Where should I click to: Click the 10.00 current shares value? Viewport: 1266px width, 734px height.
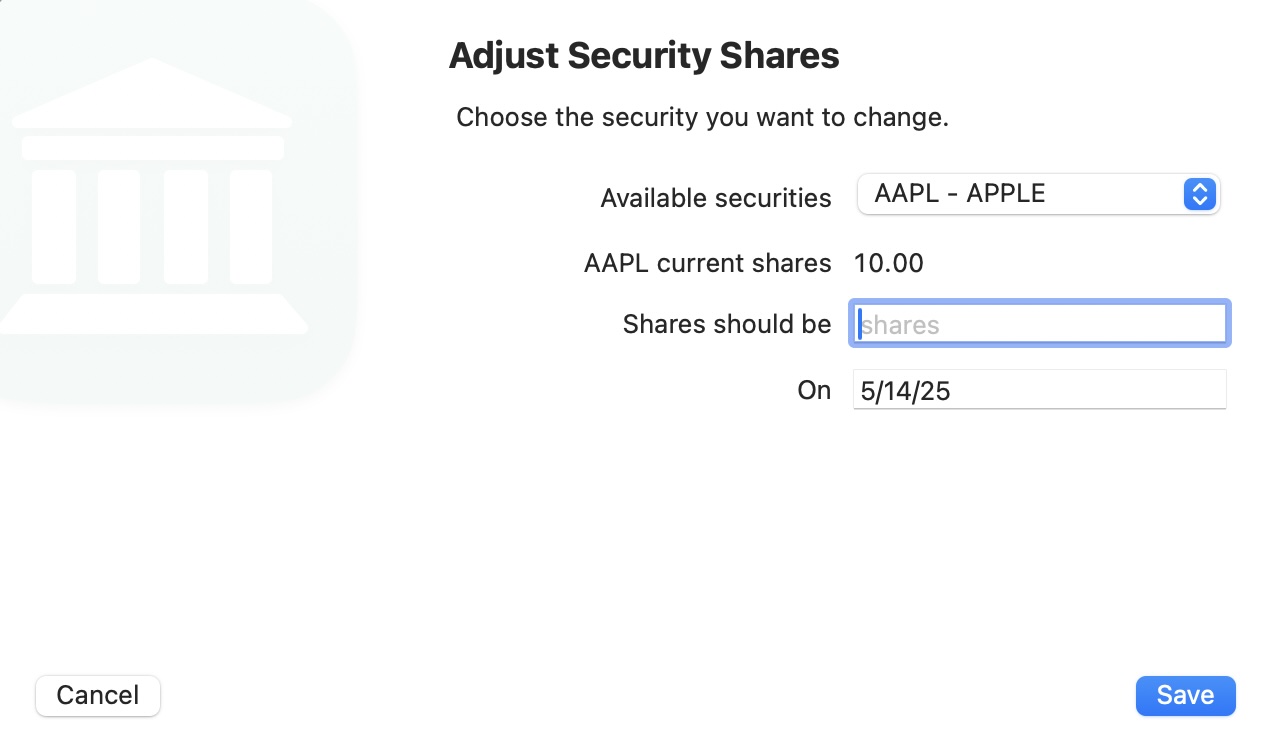pyautogui.click(x=888, y=264)
